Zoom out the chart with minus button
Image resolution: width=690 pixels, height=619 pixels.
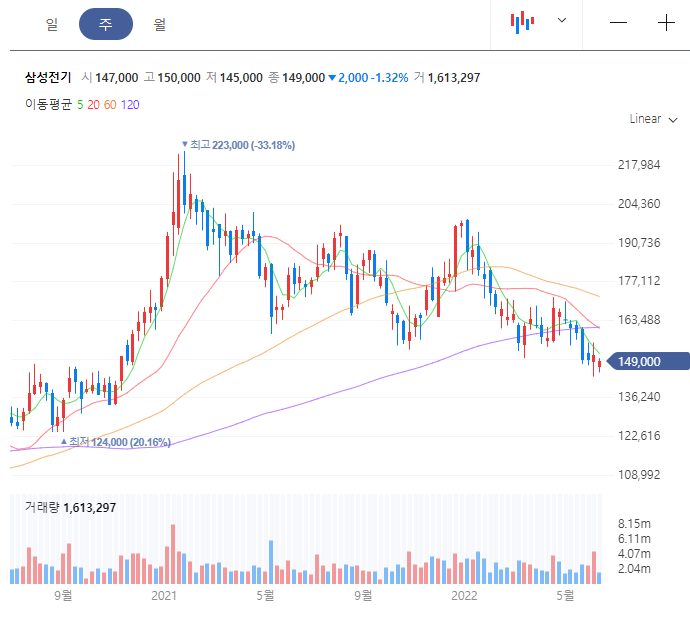pyautogui.click(x=618, y=22)
